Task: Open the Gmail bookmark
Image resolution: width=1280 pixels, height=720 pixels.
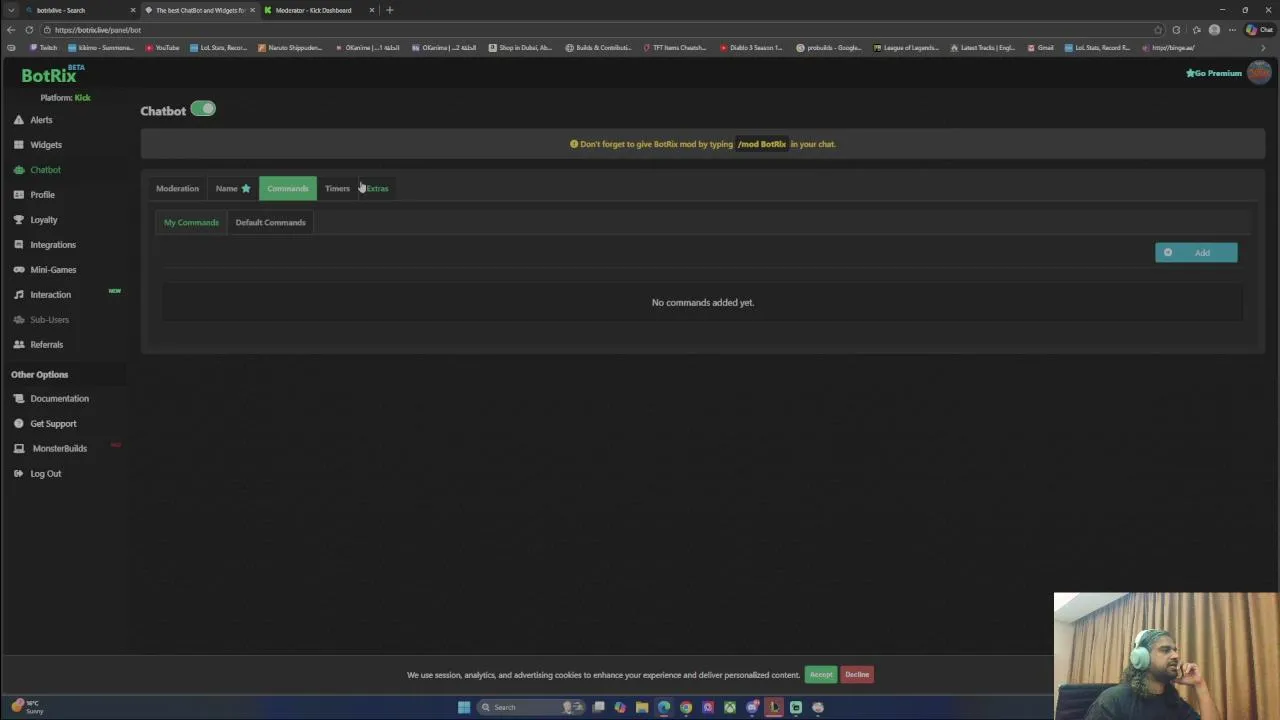Action: [1040, 47]
